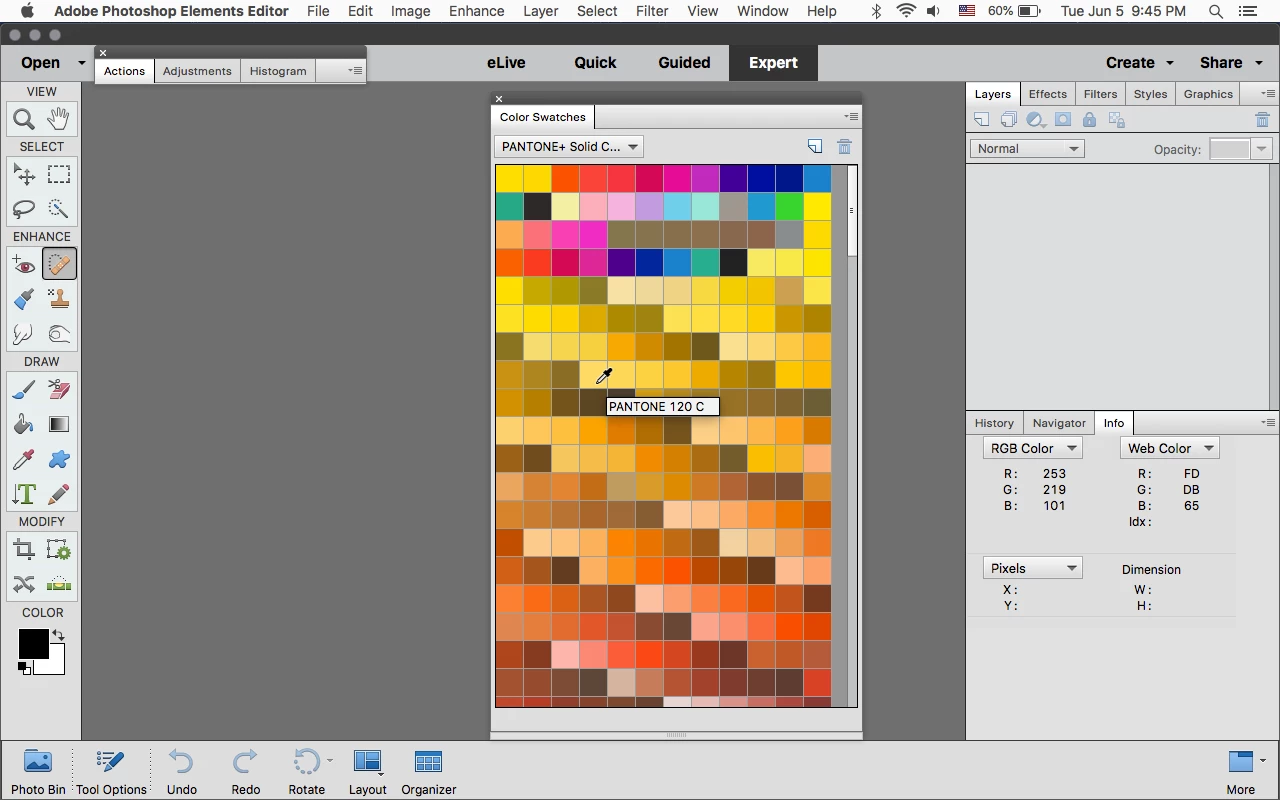
Task: Switch to Guided edit mode
Action: [x=684, y=62]
